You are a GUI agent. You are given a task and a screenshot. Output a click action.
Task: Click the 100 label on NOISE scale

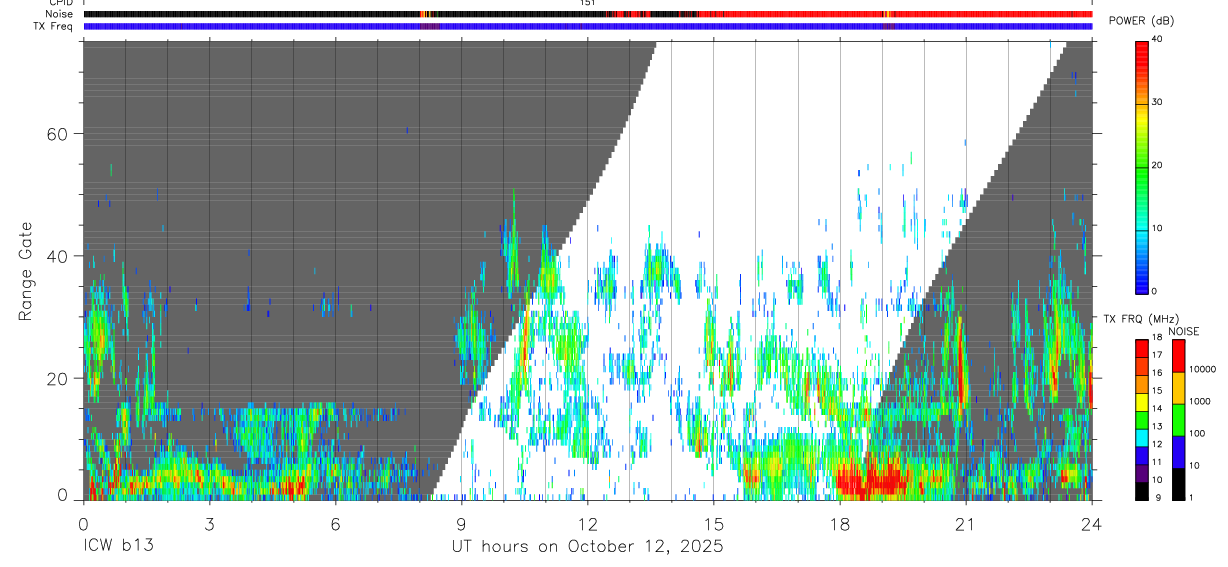[x=1198, y=433]
